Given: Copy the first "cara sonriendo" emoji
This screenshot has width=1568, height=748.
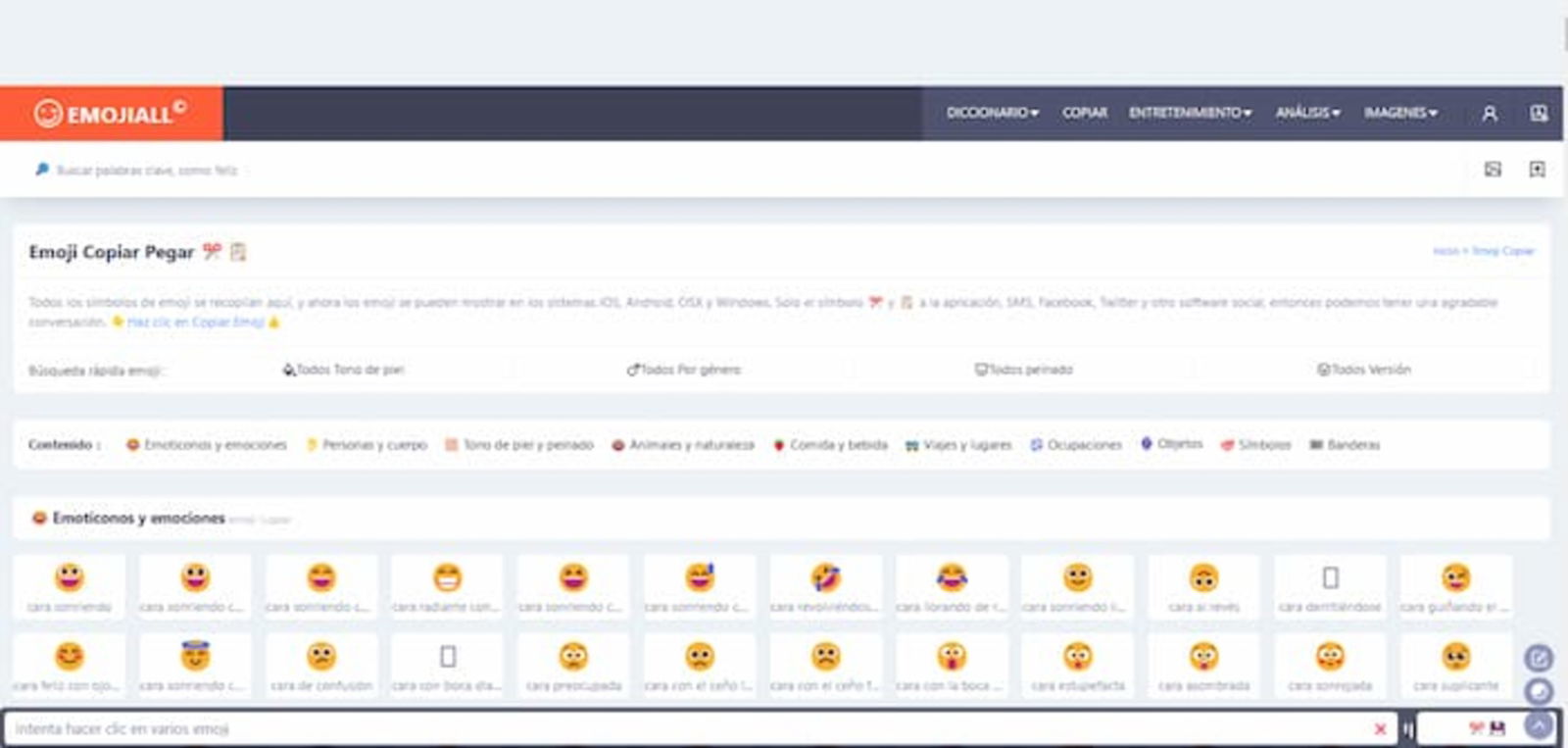Looking at the screenshot, I should click(69, 586).
